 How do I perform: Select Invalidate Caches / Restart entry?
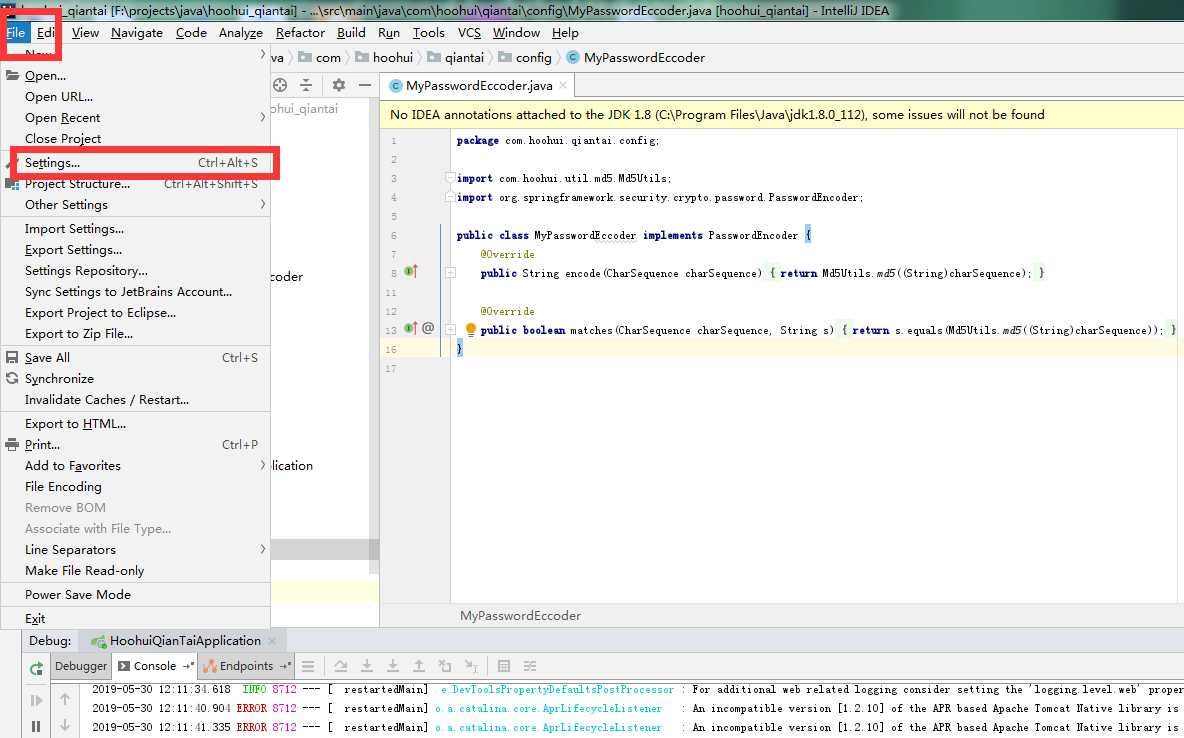[x=106, y=399]
